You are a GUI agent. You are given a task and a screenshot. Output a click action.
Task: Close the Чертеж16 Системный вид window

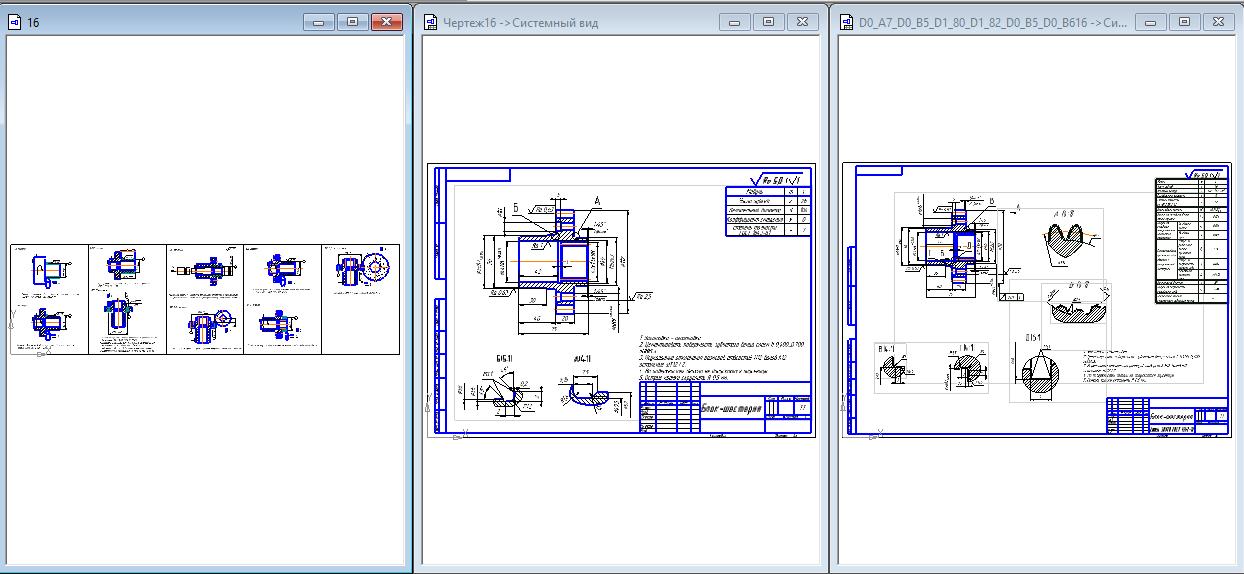pyautogui.click(x=801, y=21)
